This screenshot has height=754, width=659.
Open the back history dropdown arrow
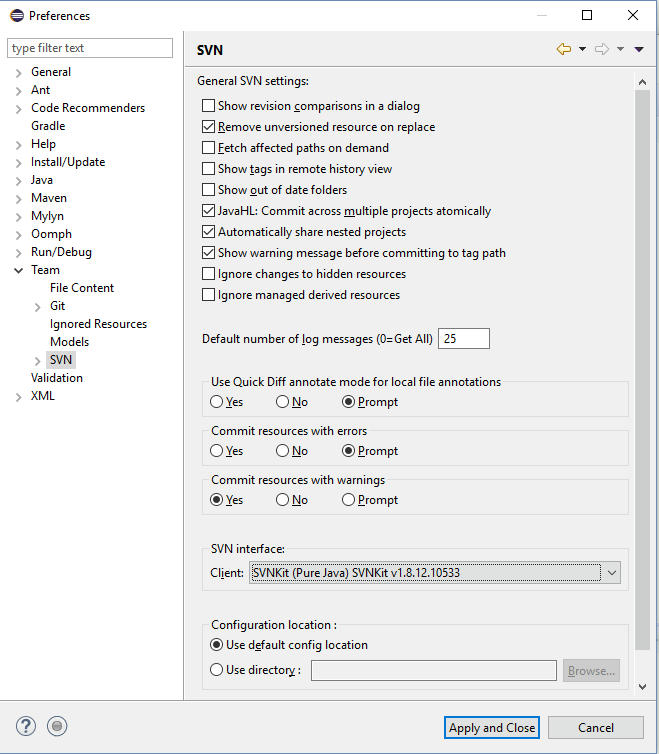coord(582,49)
